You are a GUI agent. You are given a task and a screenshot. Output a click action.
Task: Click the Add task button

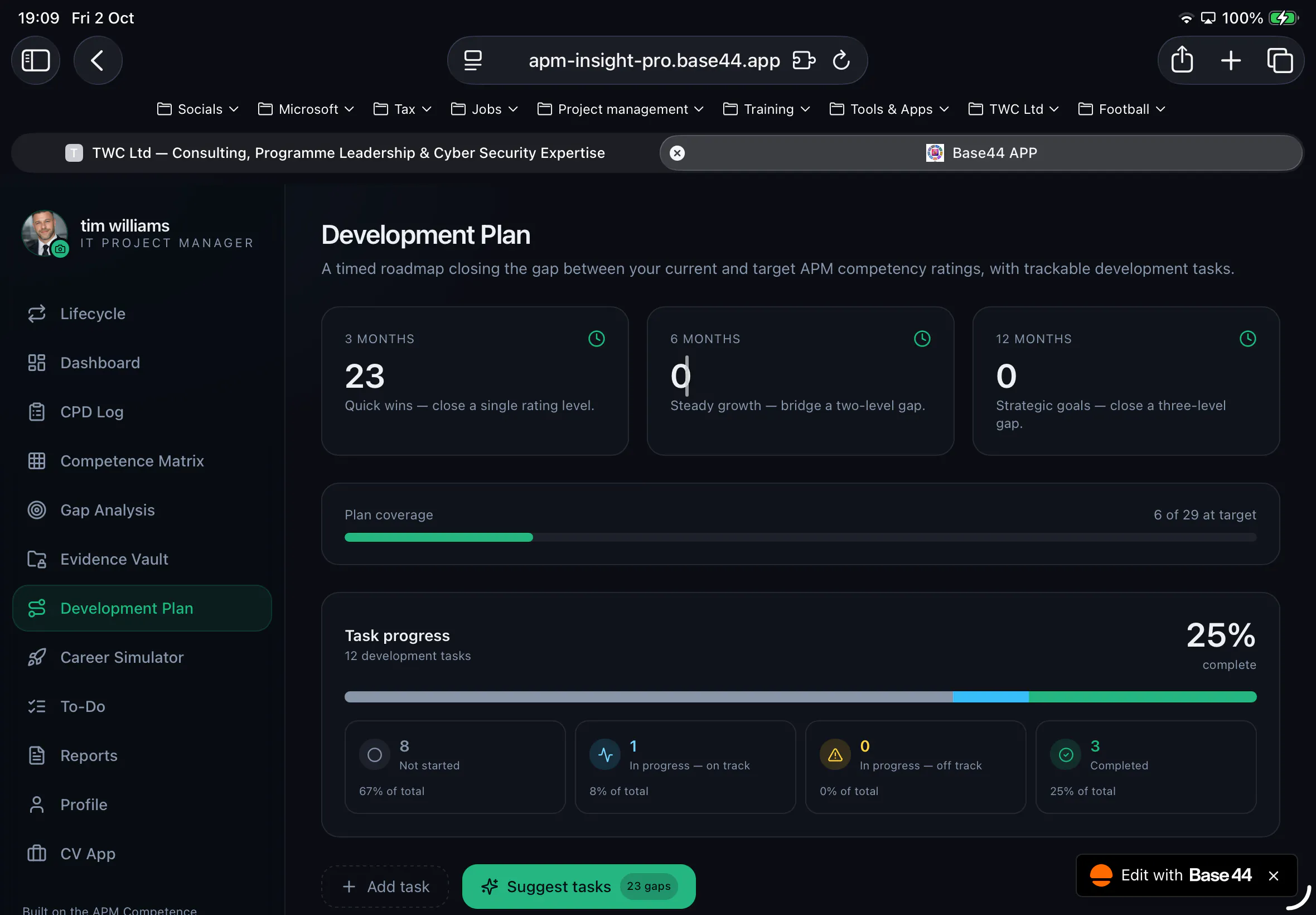(385, 887)
